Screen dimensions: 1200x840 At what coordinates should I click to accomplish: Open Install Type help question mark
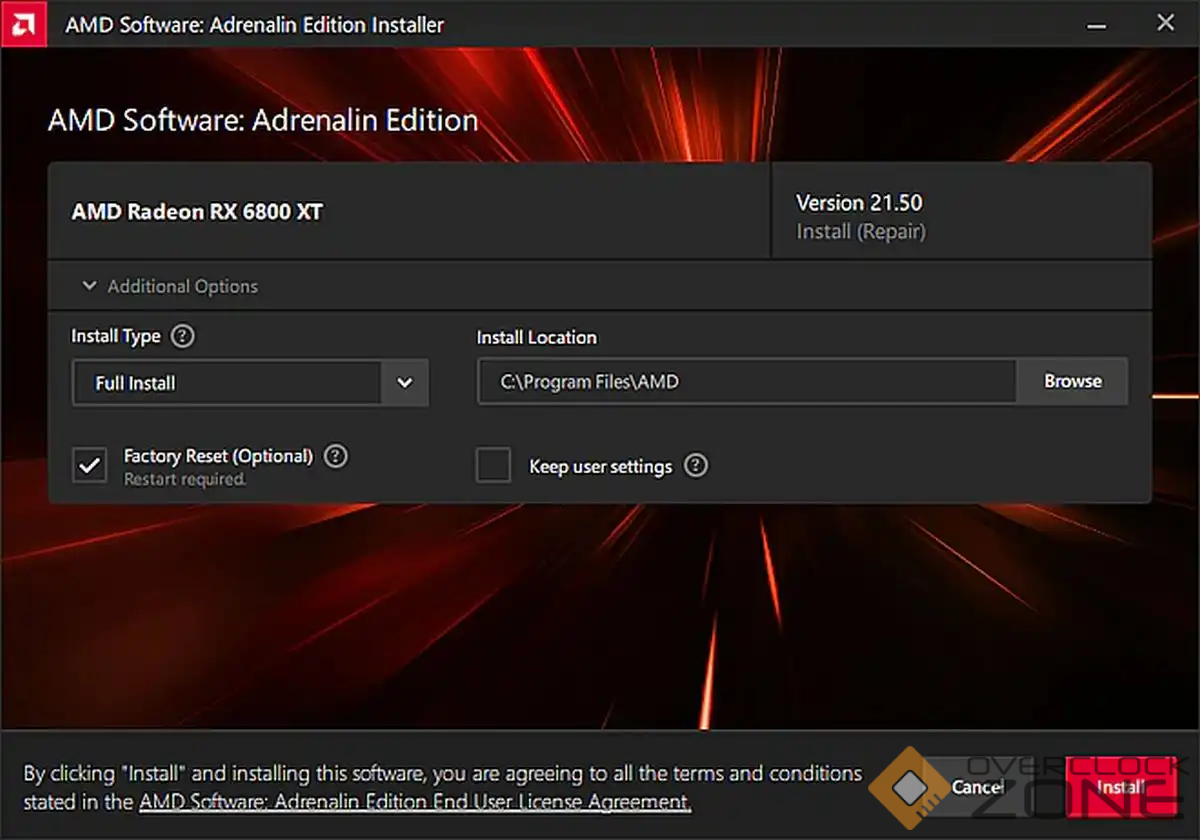pos(182,336)
